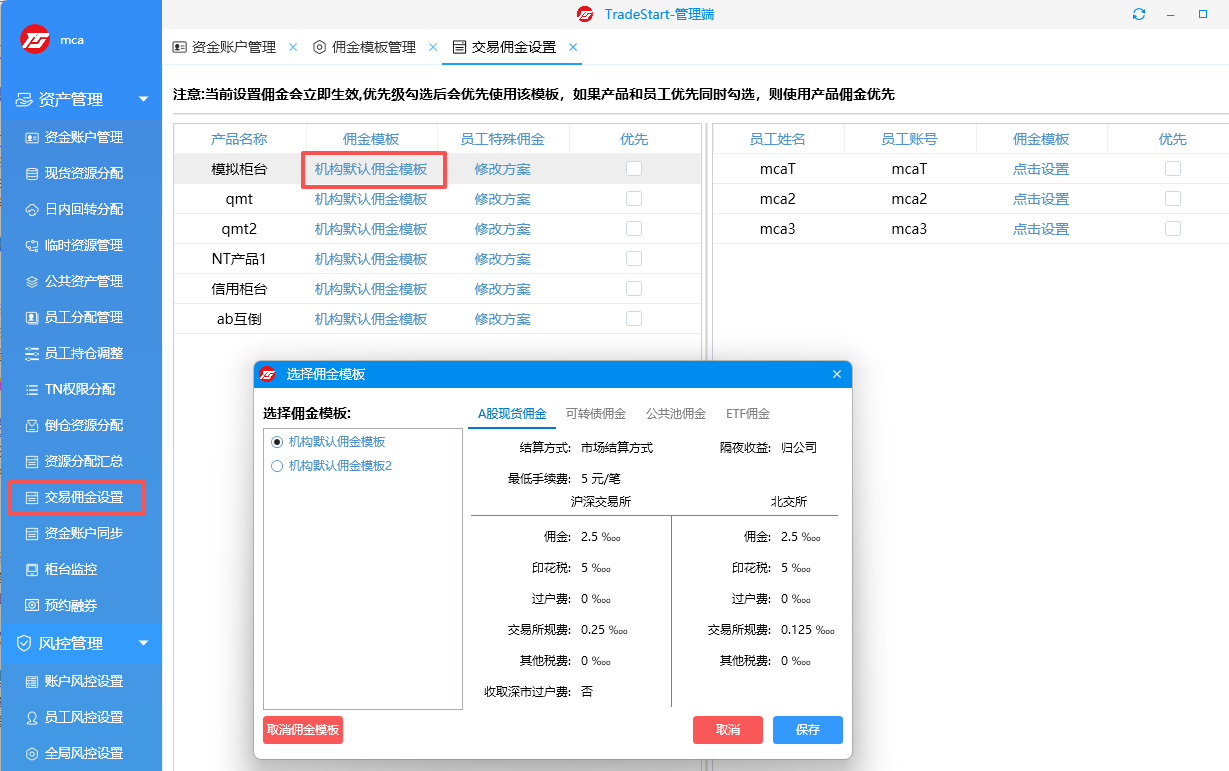Click the 日内回转分配 sidebar icon
Screen dimensions: 1229x771
pos(32,209)
